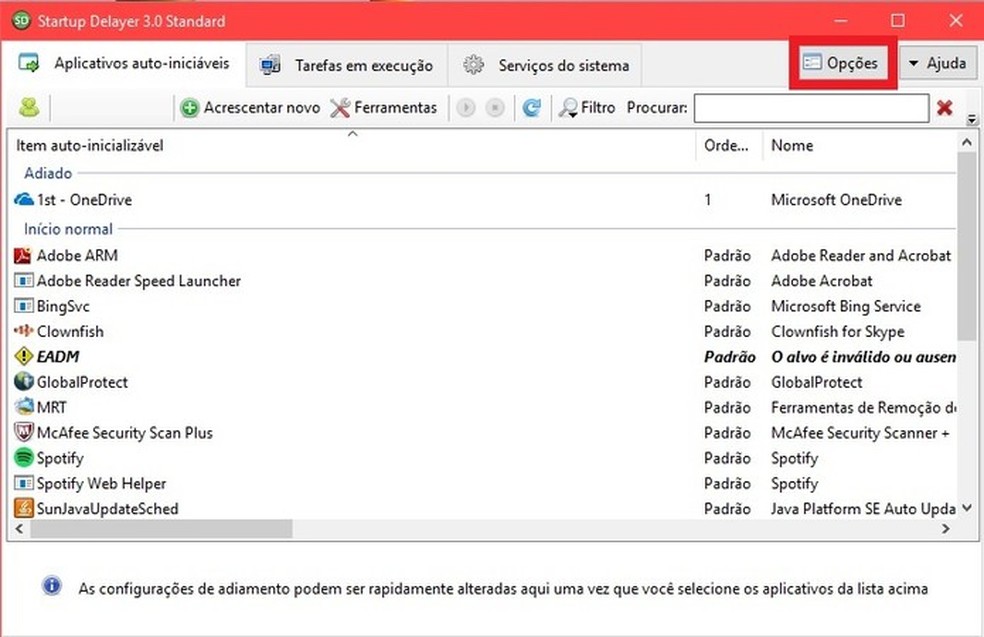
Task: Switch to Serviços do sistema tab
Action: tap(545, 65)
